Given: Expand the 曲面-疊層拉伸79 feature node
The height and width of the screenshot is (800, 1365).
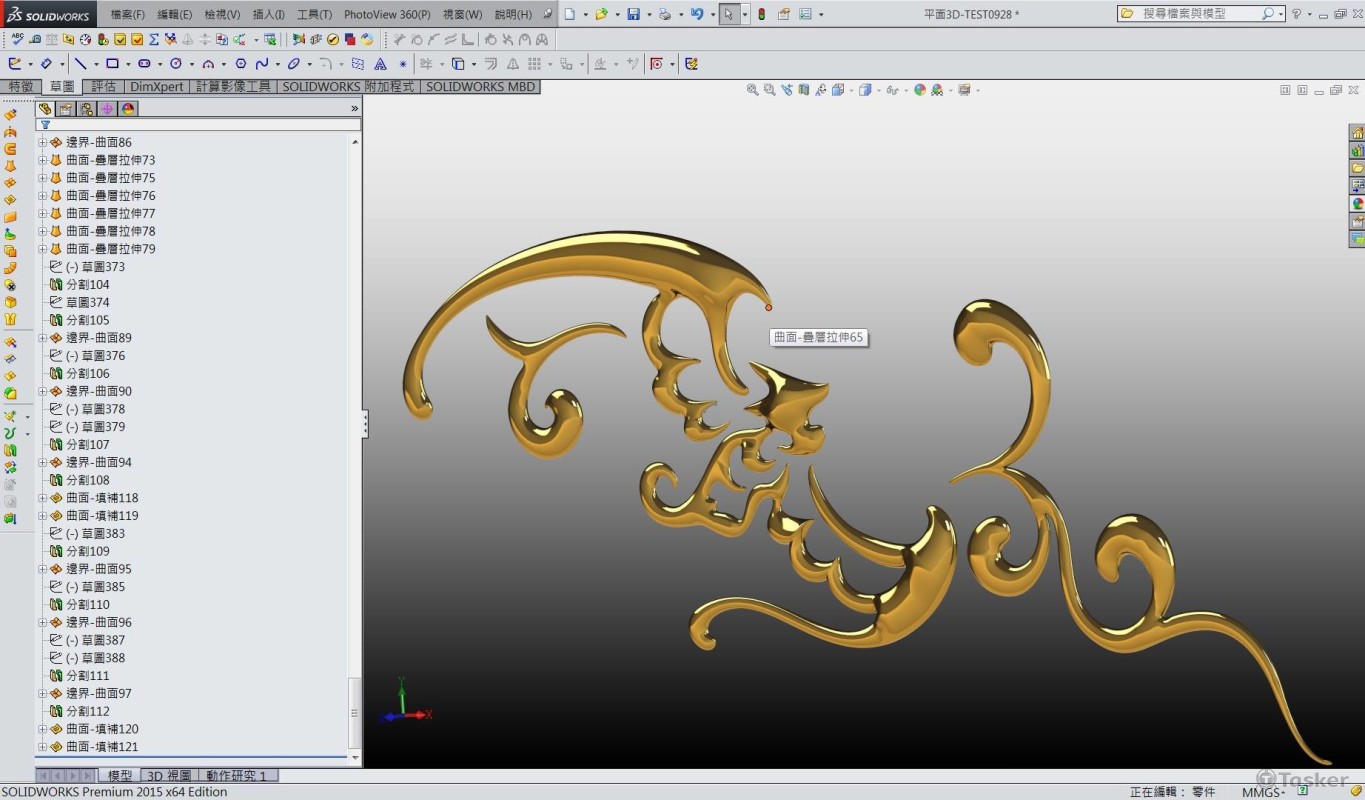Looking at the screenshot, I should point(42,249).
